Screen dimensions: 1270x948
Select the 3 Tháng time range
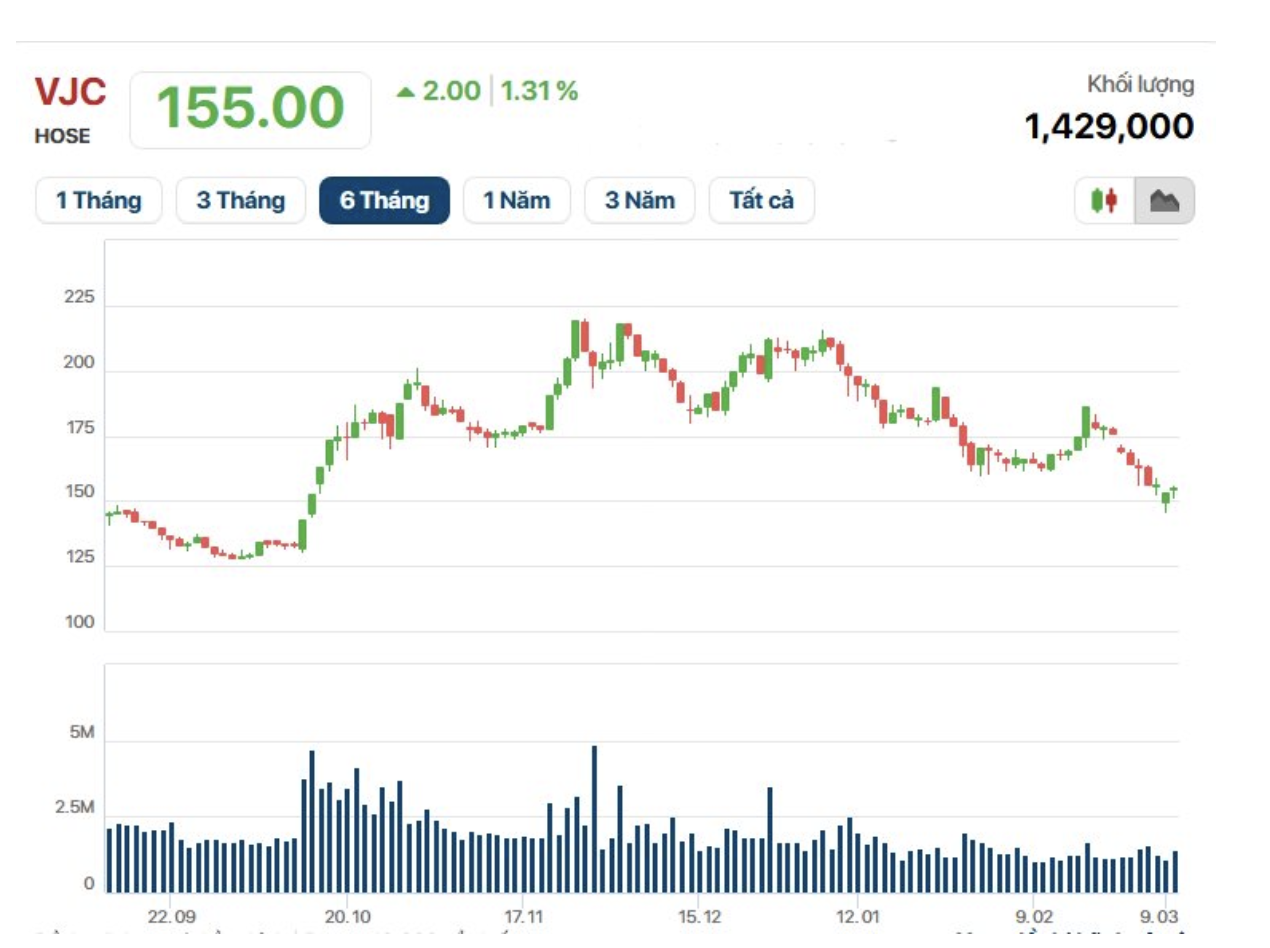[x=240, y=201]
